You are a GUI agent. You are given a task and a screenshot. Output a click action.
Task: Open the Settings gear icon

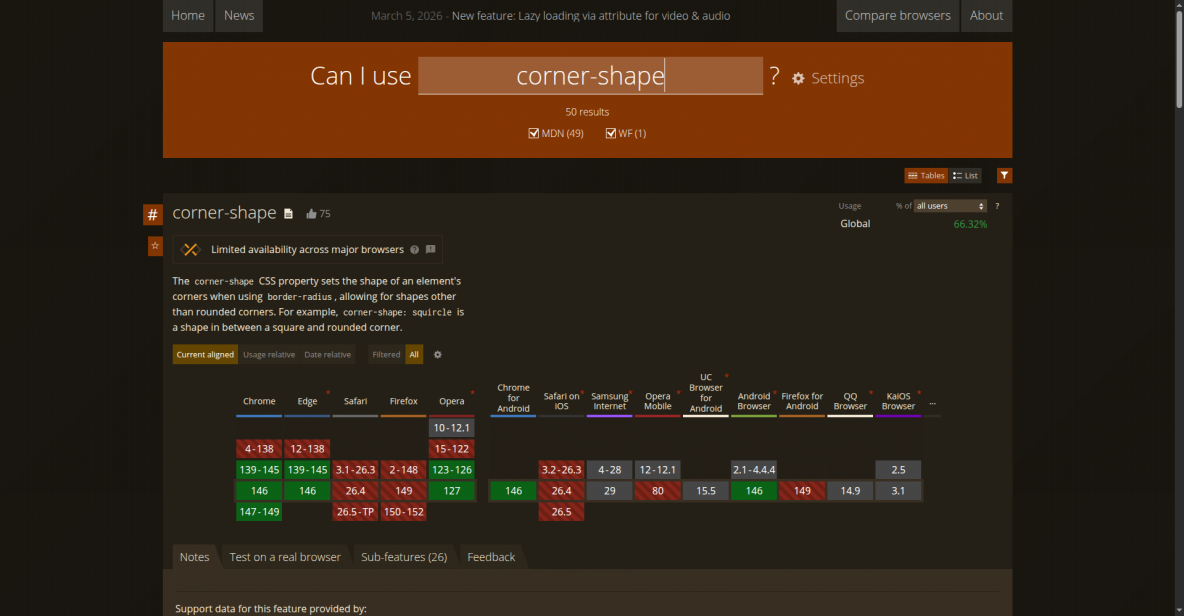pos(798,79)
